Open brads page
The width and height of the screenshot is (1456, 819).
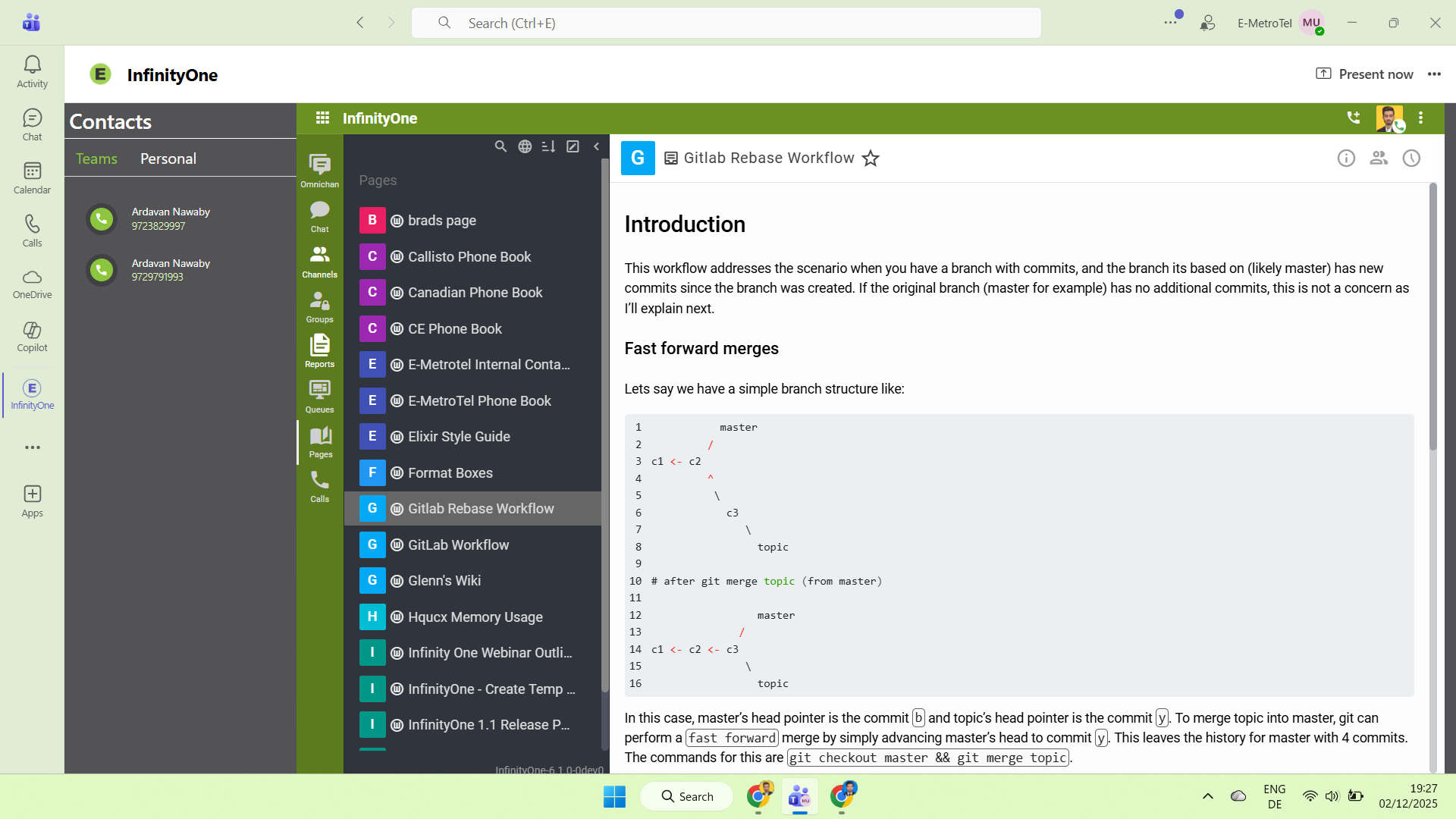tap(472, 220)
